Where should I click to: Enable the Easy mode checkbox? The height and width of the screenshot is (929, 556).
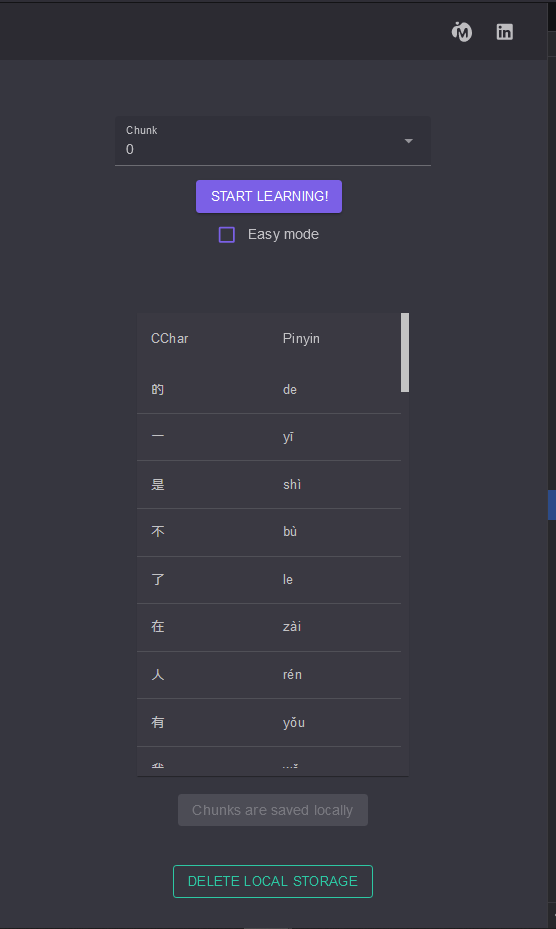226,235
